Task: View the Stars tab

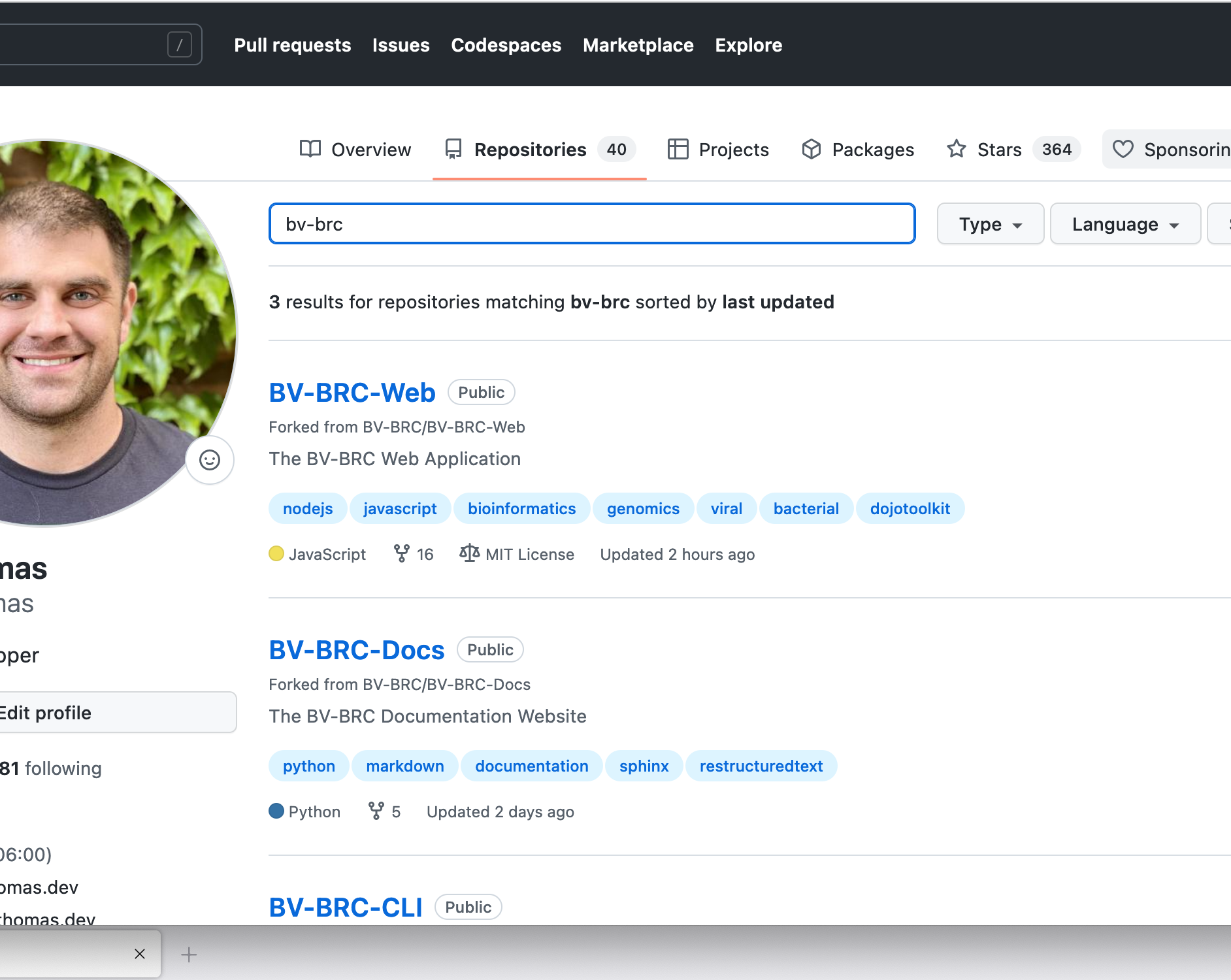Action: click(x=1013, y=150)
